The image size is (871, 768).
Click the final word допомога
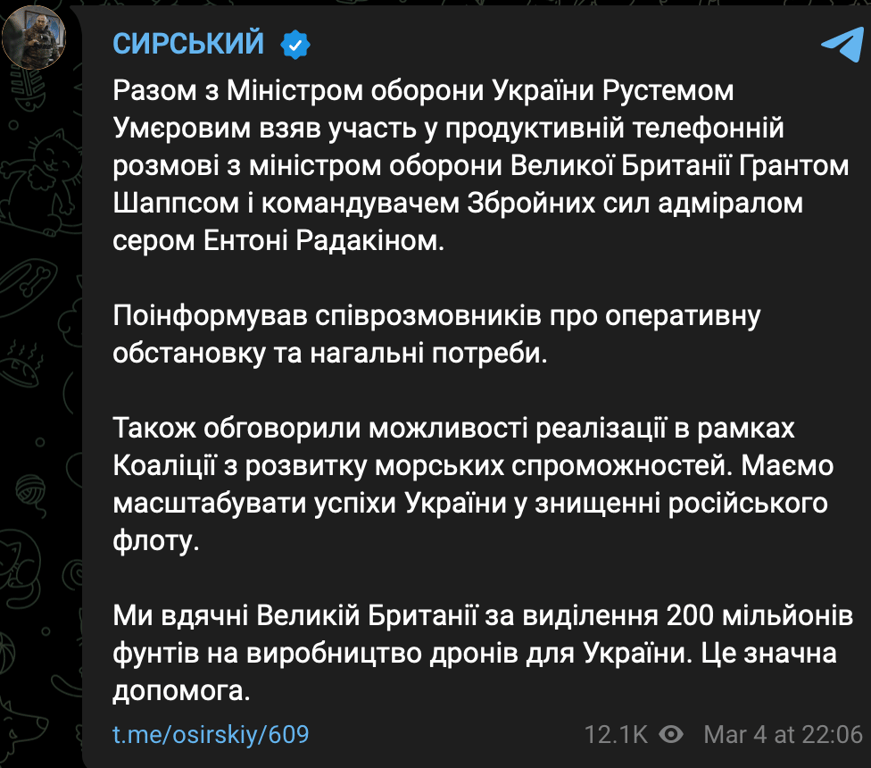click(x=181, y=691)
